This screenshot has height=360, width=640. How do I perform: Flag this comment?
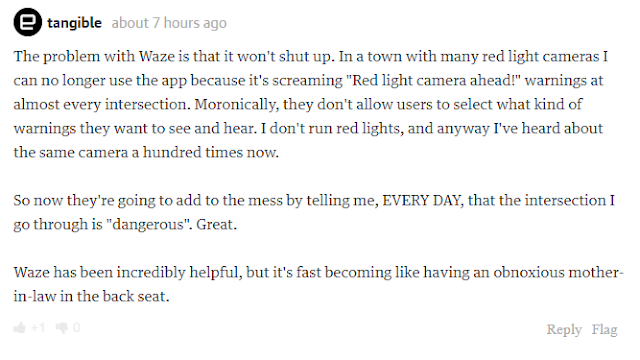point(604,329)
